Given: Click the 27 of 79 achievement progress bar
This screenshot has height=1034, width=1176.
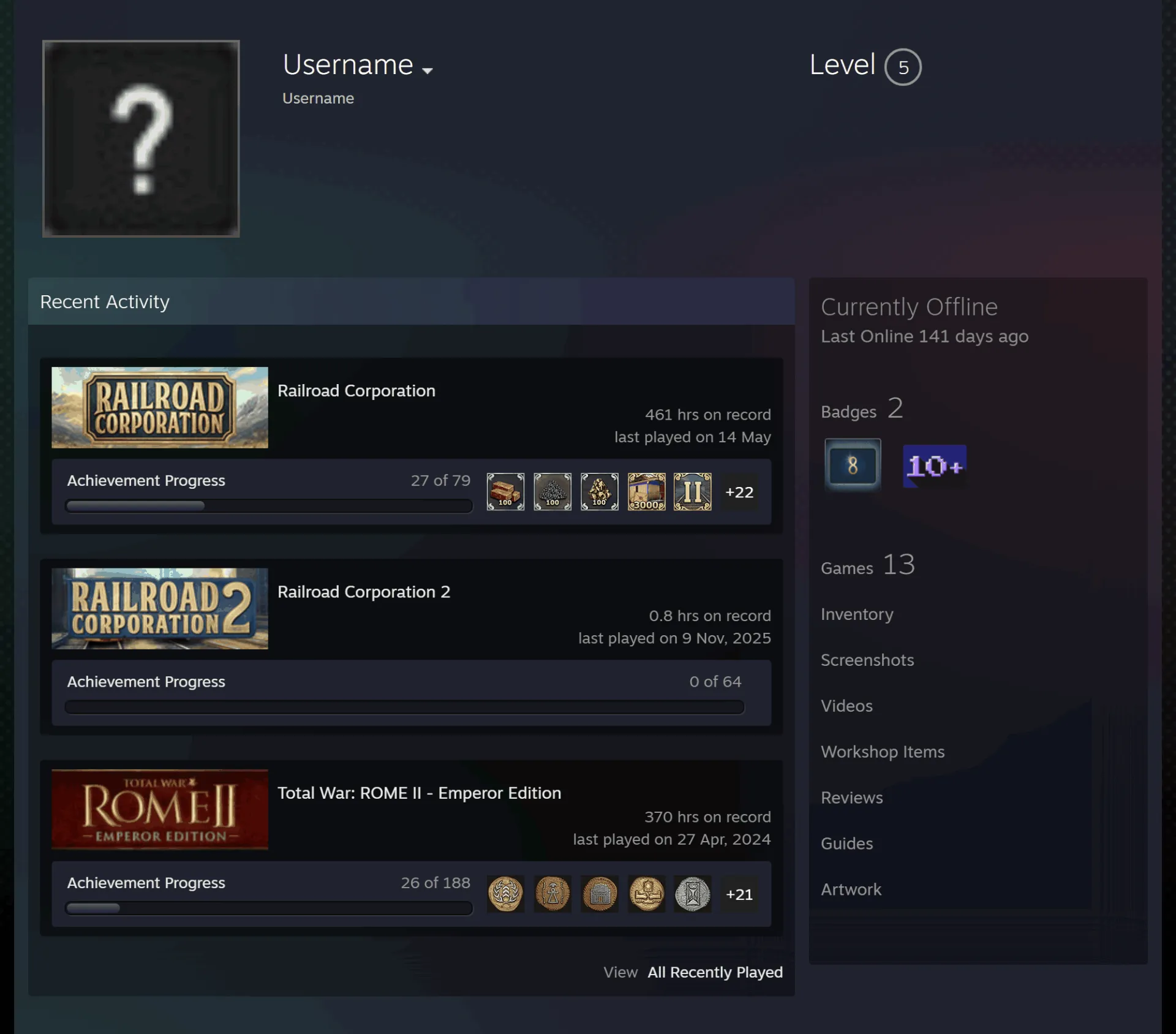Looking at the screenshot, I should pyautogui.click(x=269, y=506).
